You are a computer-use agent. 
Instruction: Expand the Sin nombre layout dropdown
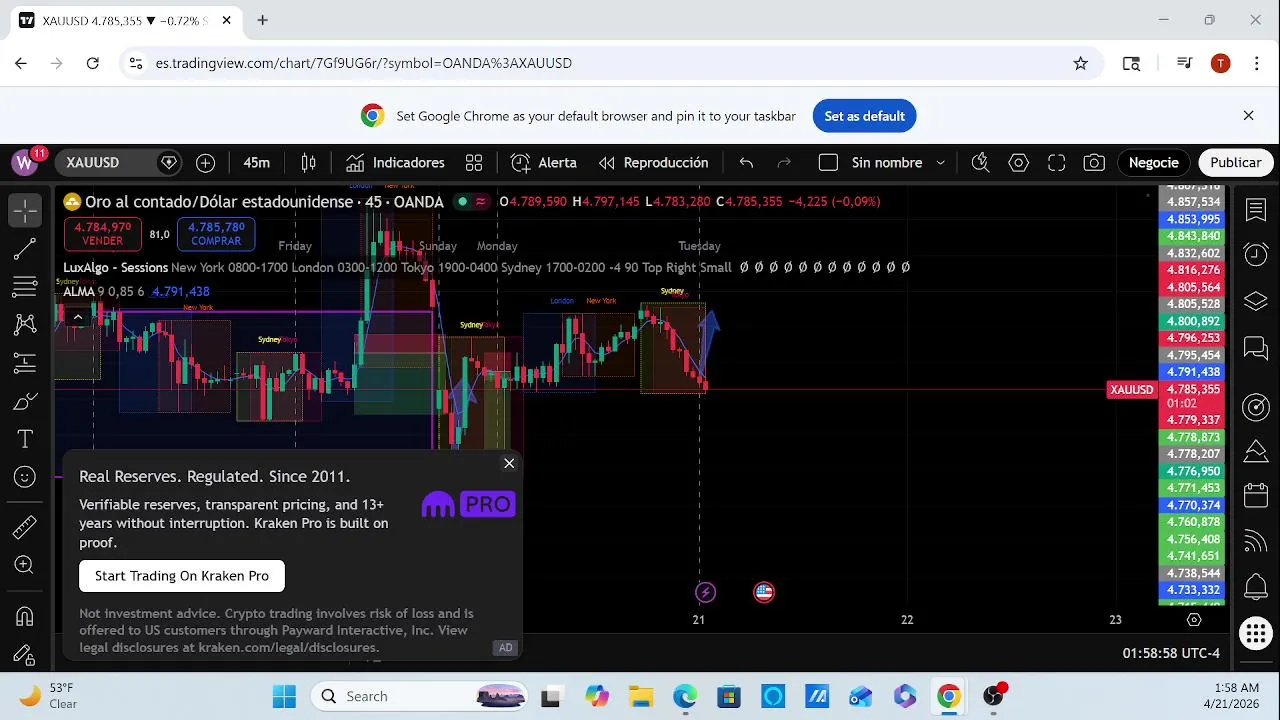(941, 162)
